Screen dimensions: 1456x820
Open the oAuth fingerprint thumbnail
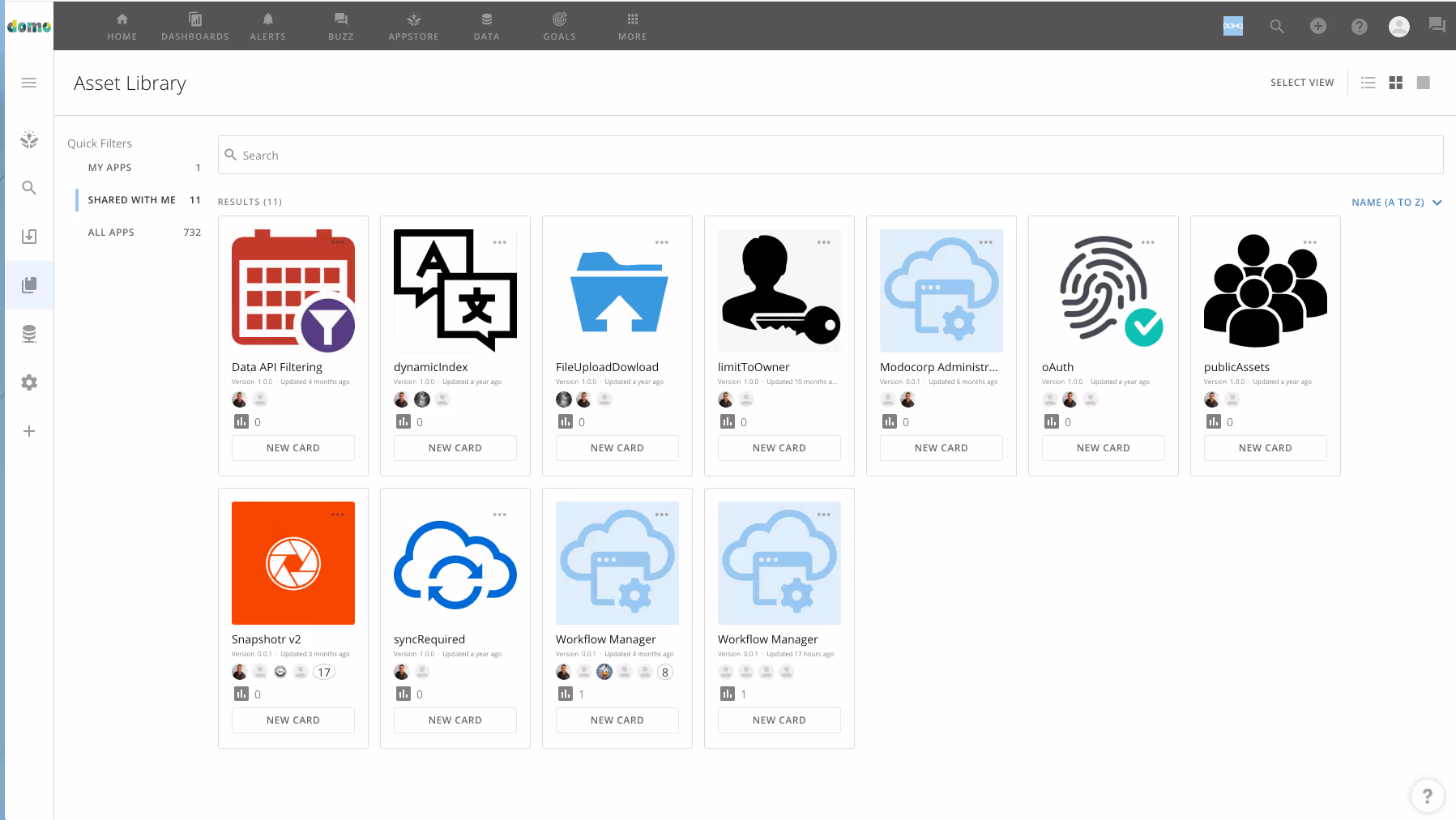pyautogui.click(x=1104, y=291)
